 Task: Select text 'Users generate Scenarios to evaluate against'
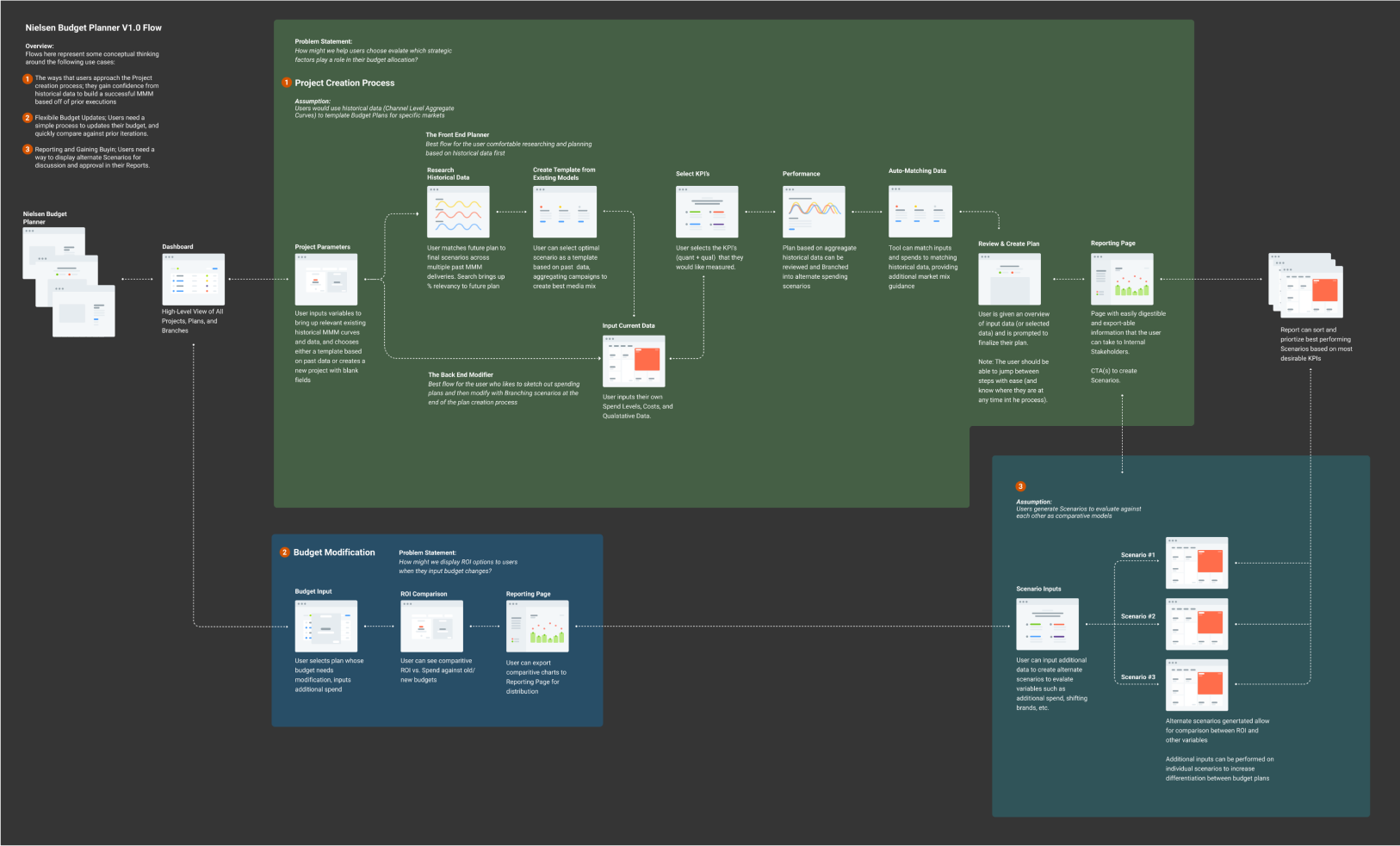click(x=1079, y=512)
